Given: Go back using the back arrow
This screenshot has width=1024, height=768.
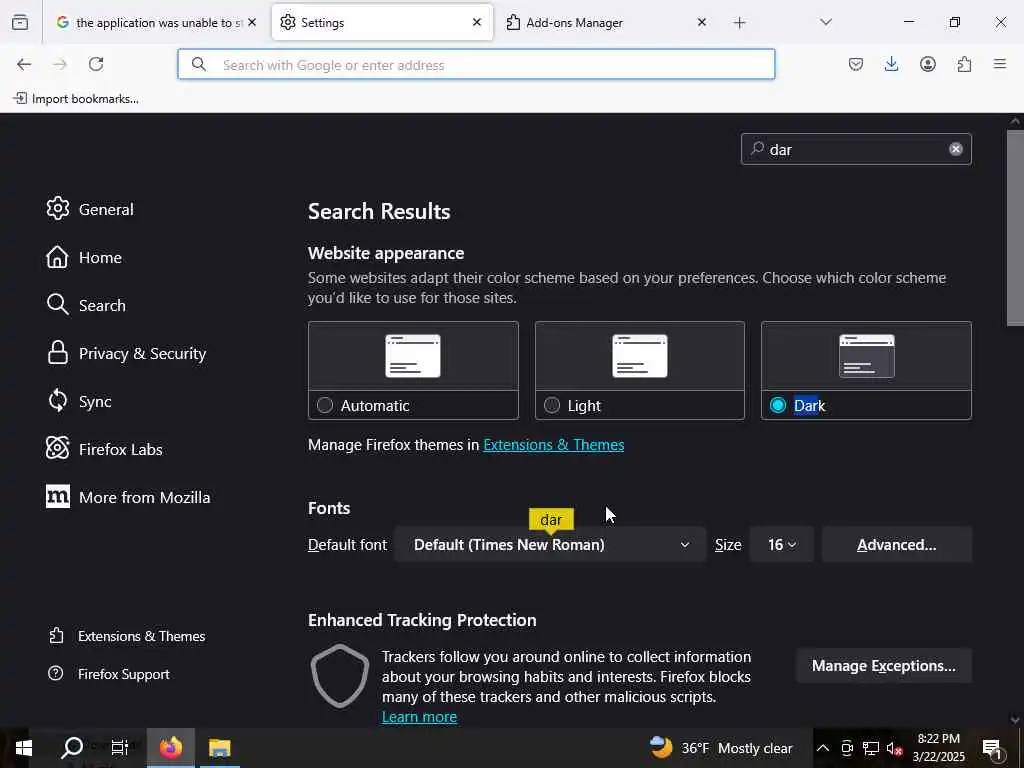Looking at the screenshot, I should pyautogui.click(x=24, y=64).
